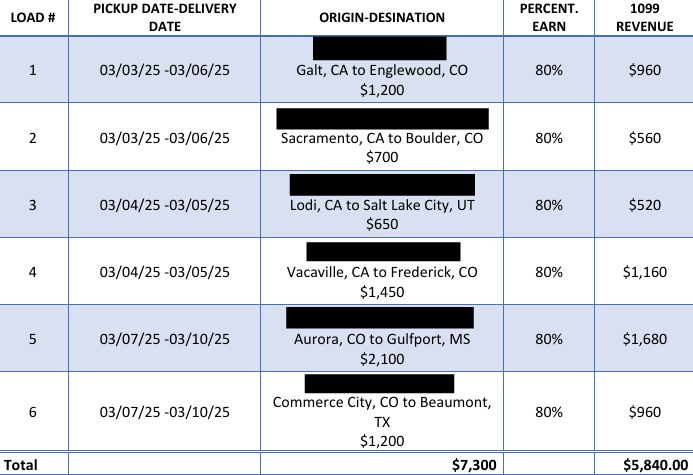Select the Sacramento, CA to Boulder, CO cell
Viewport: 693px width, 475px height.
(382, 137)
